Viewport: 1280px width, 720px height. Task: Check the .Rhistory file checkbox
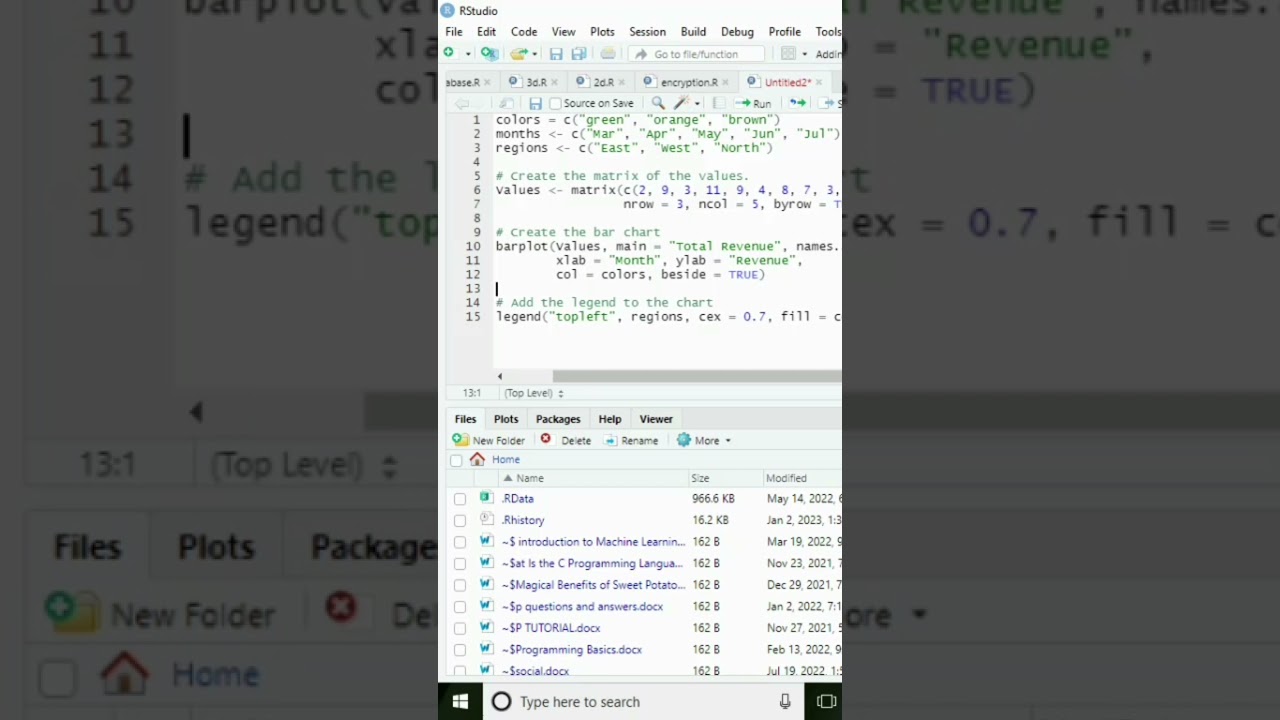click(x=460, y=520)
